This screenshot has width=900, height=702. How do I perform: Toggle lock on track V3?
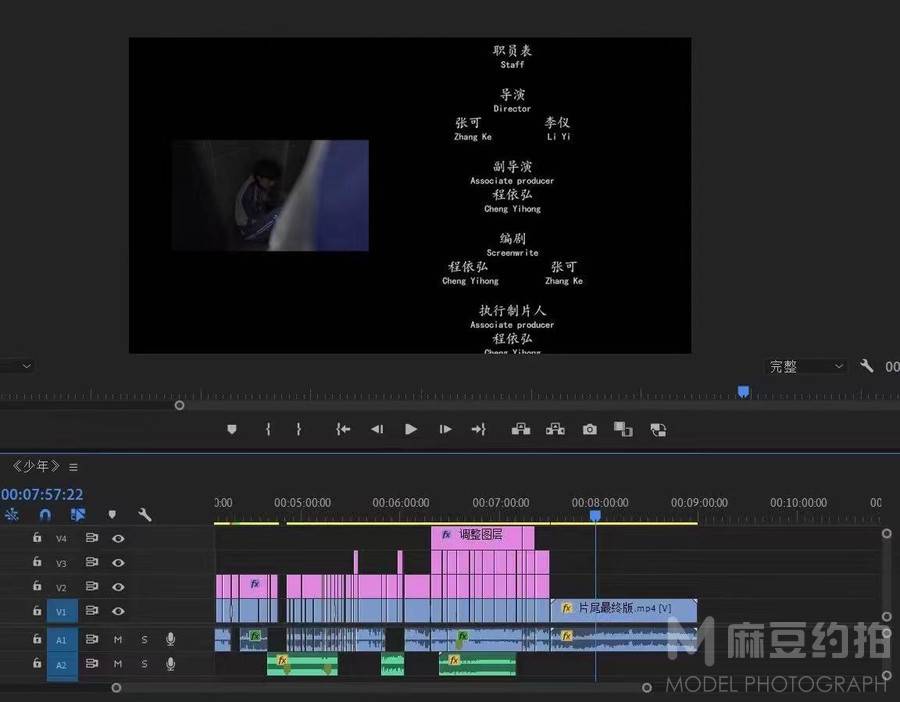coord(37,561)
